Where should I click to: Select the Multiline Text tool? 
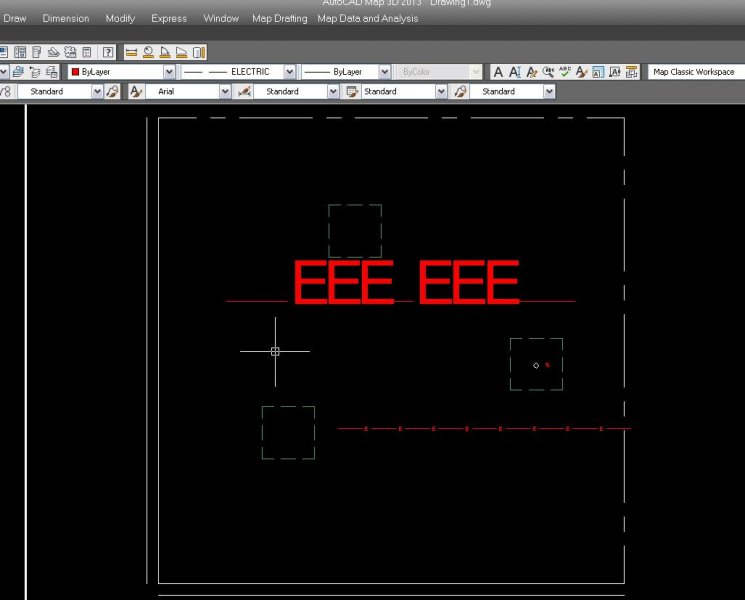[x=498, y=72]
